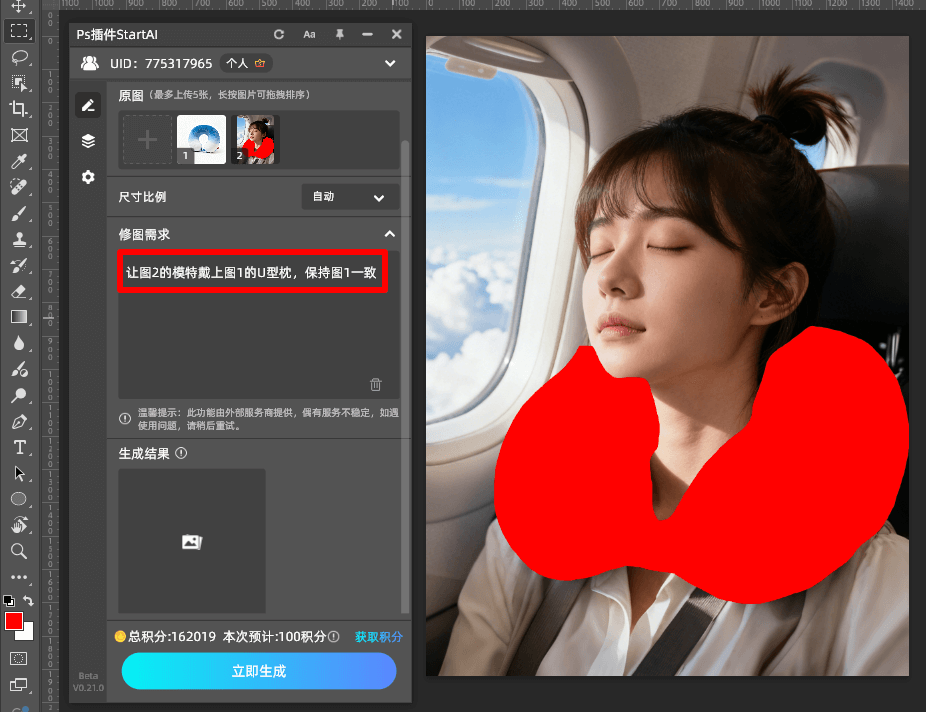Open the layers tab in StartAI sidebar
This screenshot has width=926, height=712.
[x=88, y=140]
